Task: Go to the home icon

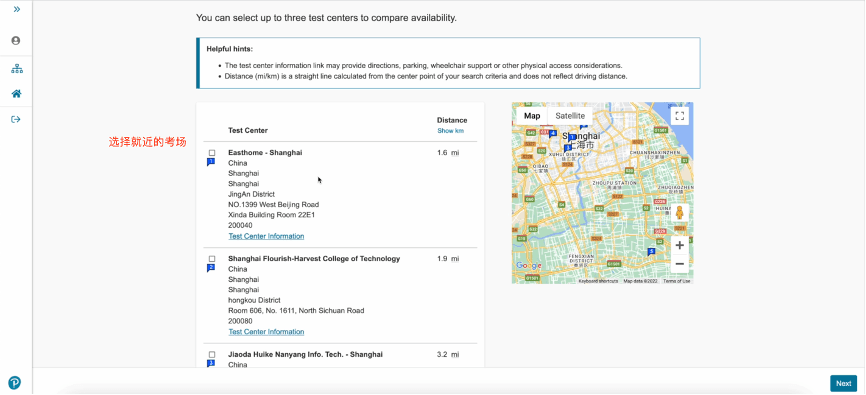Action: (x=17, y=93)
